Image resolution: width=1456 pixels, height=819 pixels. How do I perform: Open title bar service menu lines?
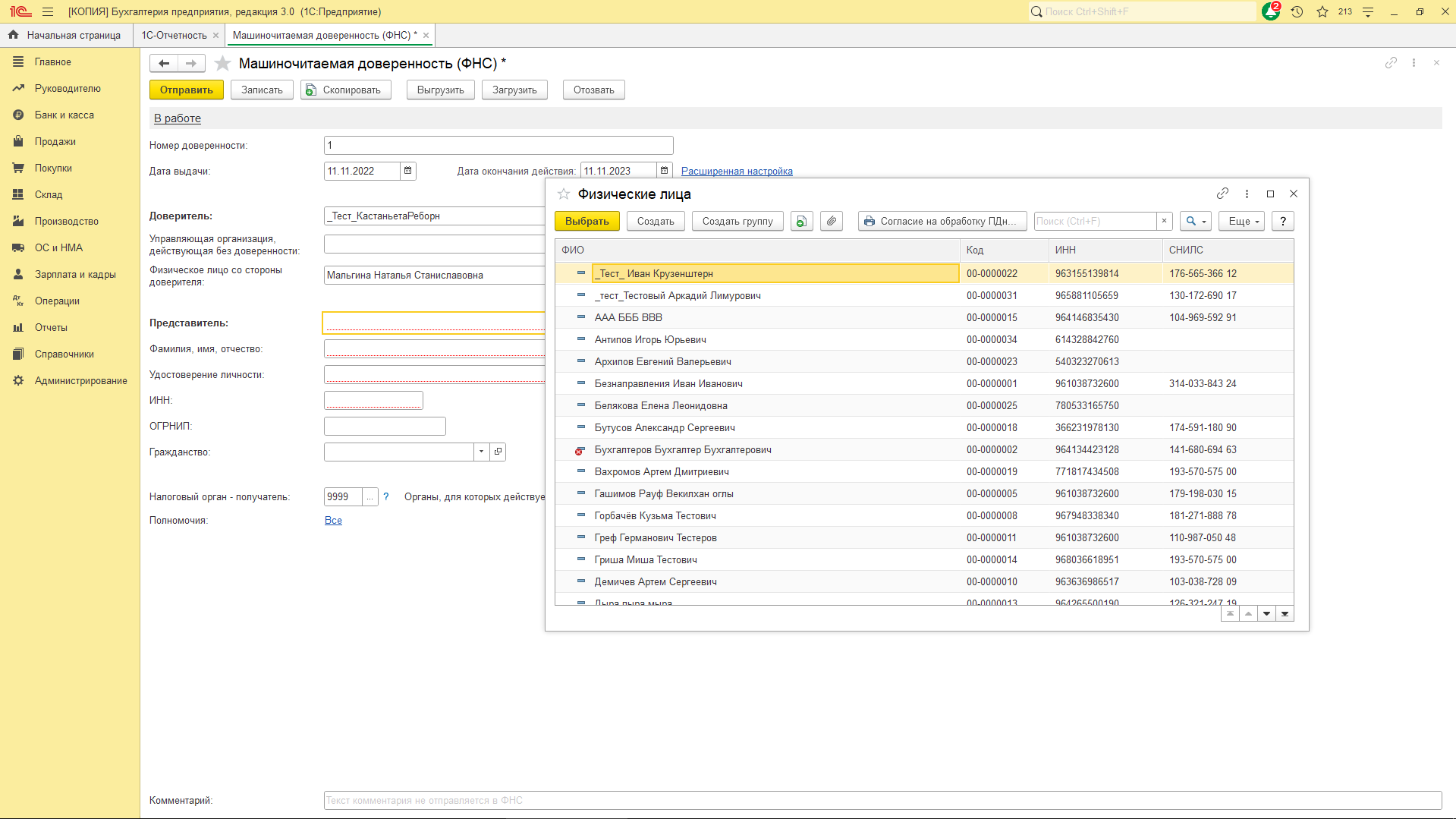point(1368,11)
